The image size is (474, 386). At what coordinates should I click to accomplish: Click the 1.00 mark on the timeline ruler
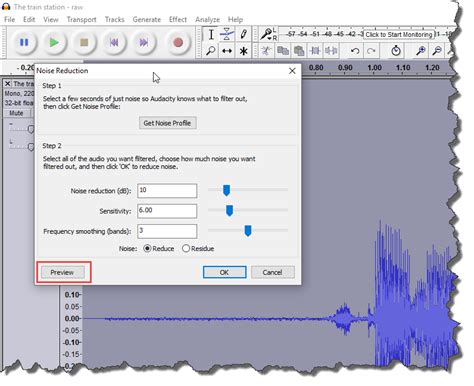click(x=375, y=68)
